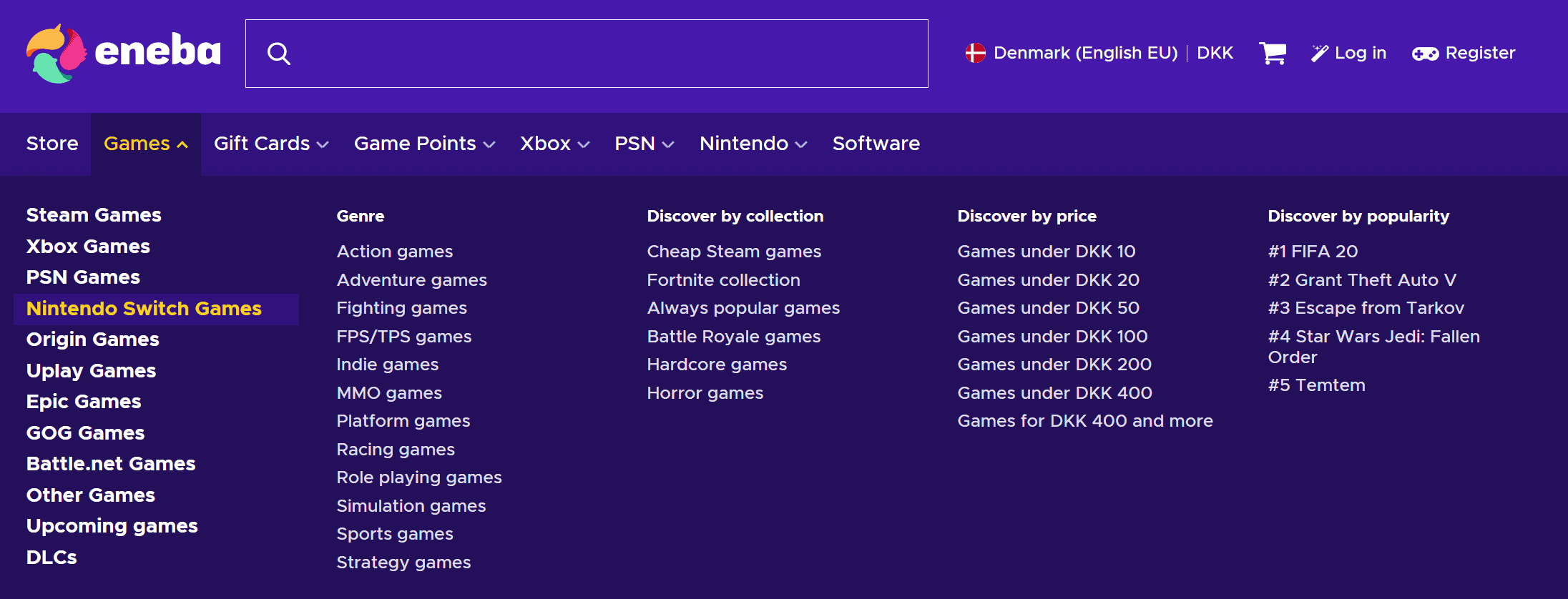
Task: Open #2 Grant Theft Auto V
Action: tap(1362, 280)
